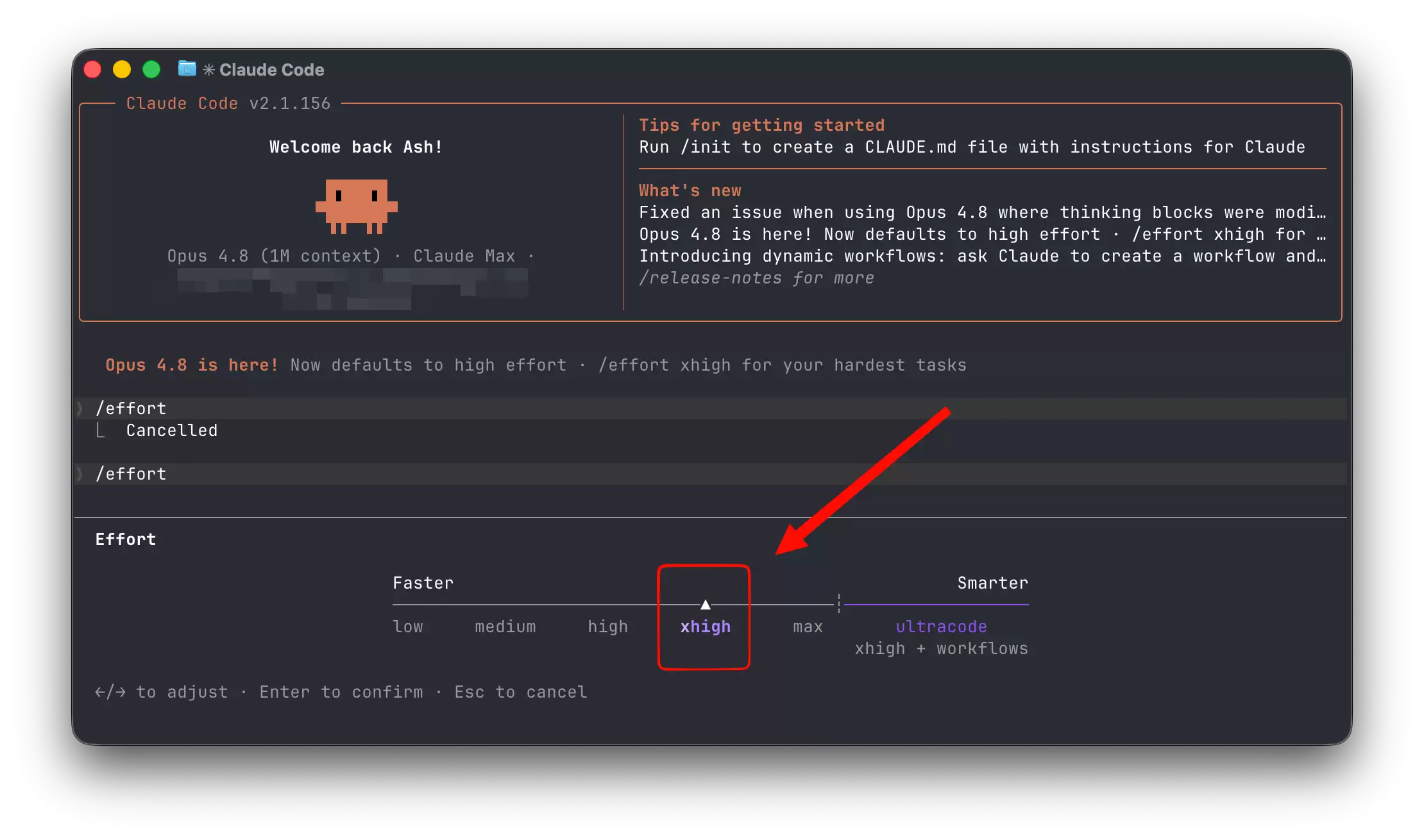The image size is (1424, 840).
Task: Click the 'Fixed an issue when using Opus 4.8' line
Action: click(x=983, y=212)
